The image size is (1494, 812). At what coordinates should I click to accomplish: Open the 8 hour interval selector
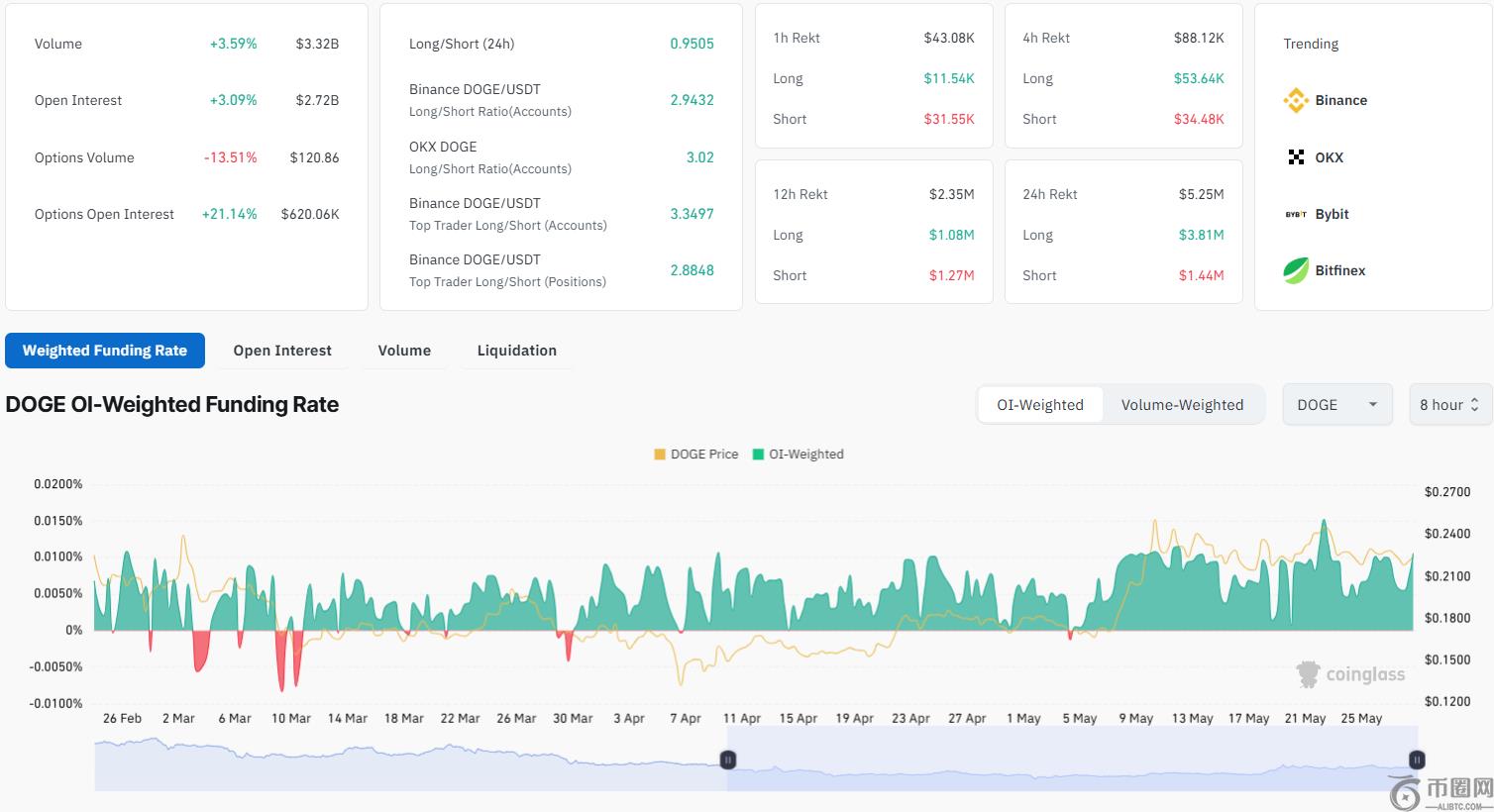click(1449, 405)
